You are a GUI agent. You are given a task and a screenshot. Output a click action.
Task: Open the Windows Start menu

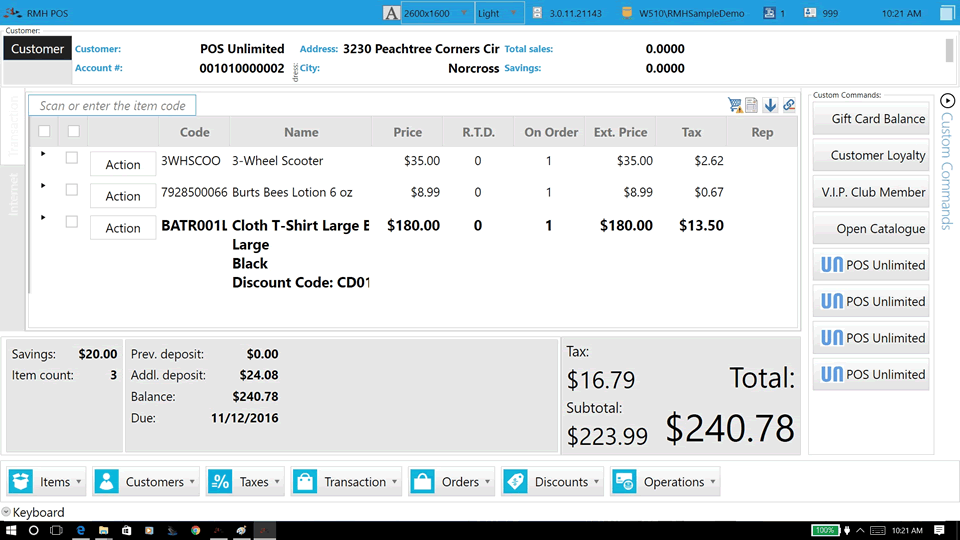coord(10,531)
